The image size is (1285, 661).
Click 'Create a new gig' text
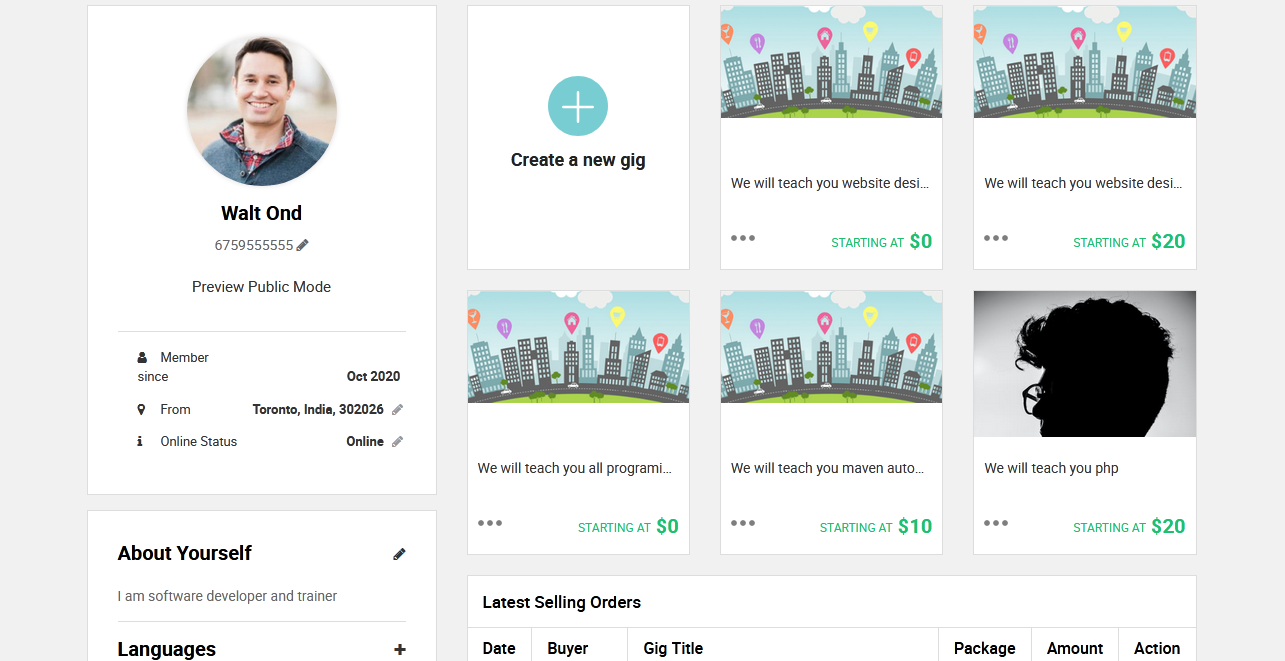578,160
